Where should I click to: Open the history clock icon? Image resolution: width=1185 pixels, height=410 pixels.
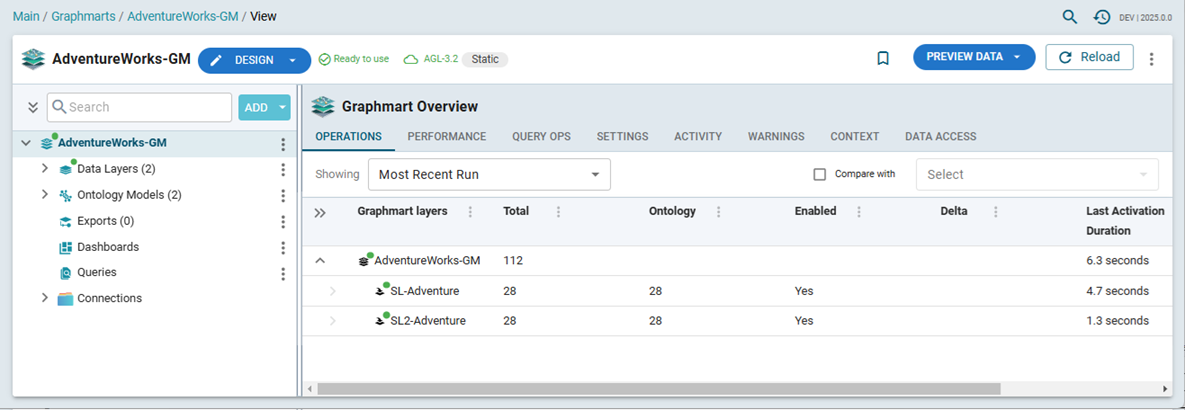pos(1101,17)
